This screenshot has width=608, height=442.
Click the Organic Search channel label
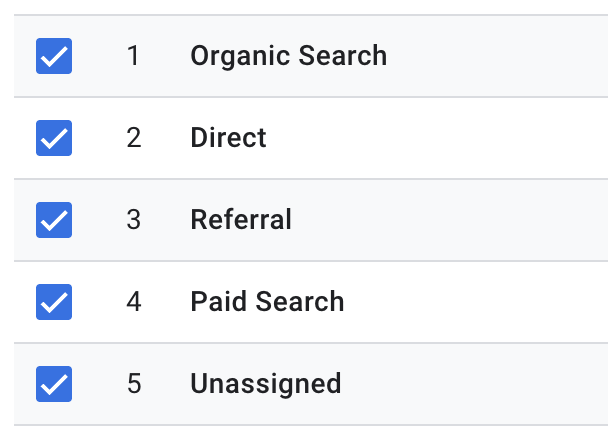coord(289,56)
